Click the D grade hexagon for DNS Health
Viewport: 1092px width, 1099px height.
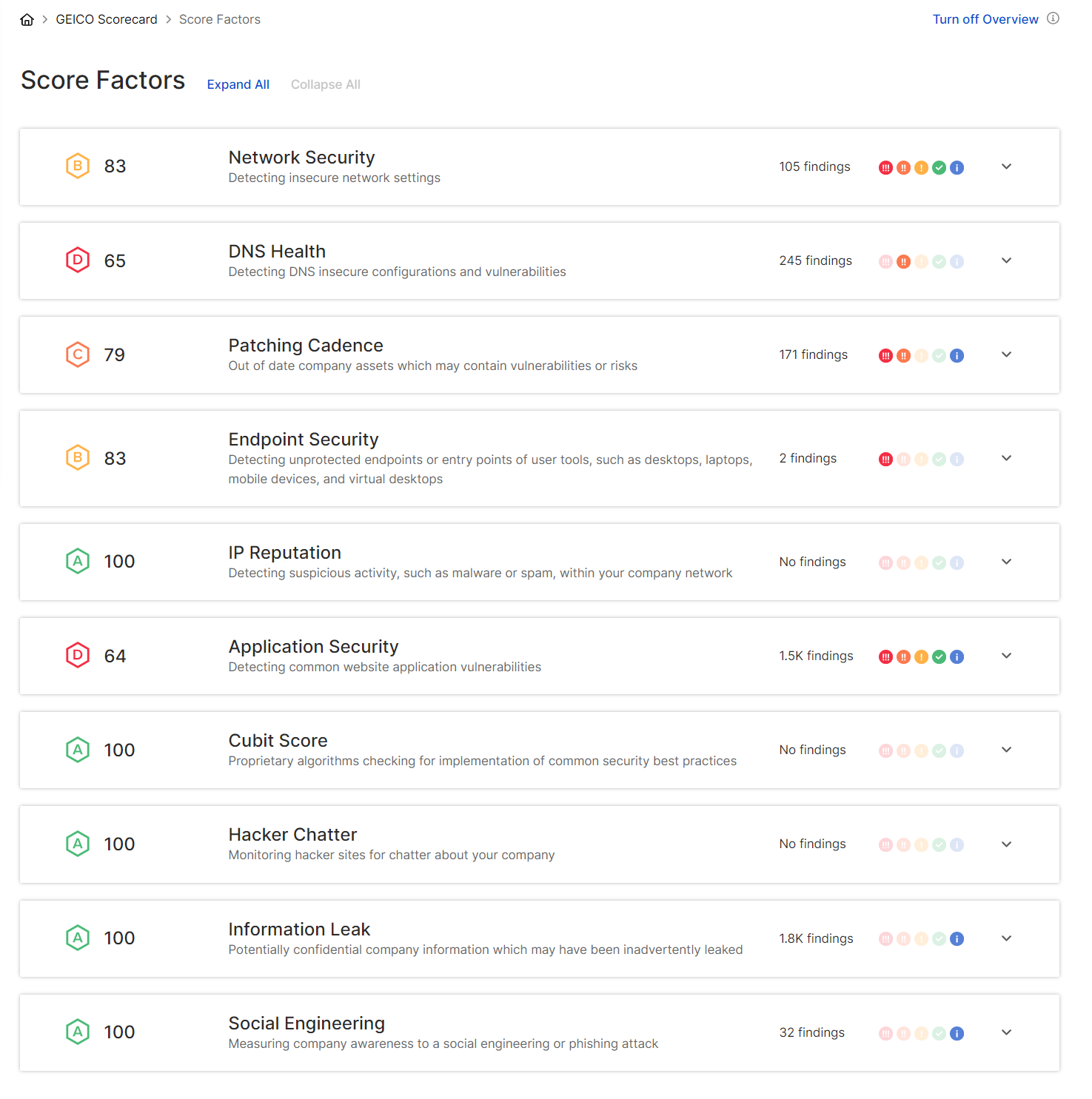[78, 260]
